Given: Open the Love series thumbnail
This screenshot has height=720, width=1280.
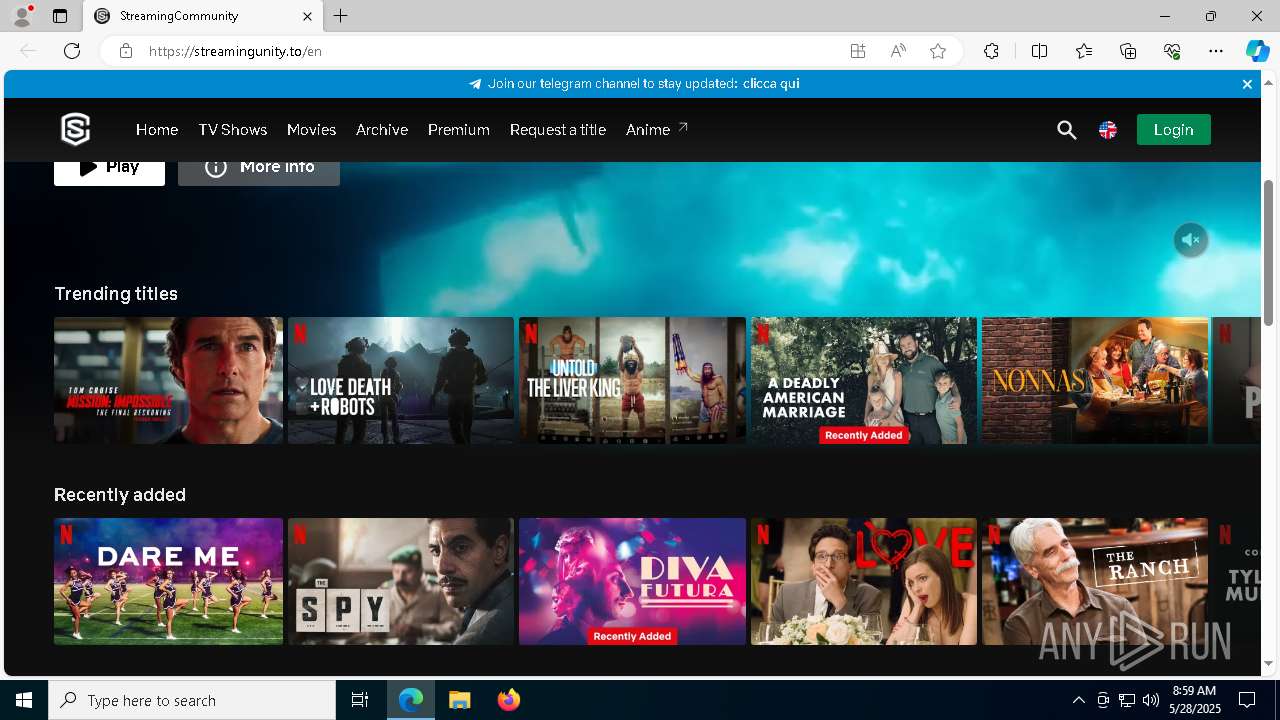Looking at the screenshot, I should click(x=864, y=581).
